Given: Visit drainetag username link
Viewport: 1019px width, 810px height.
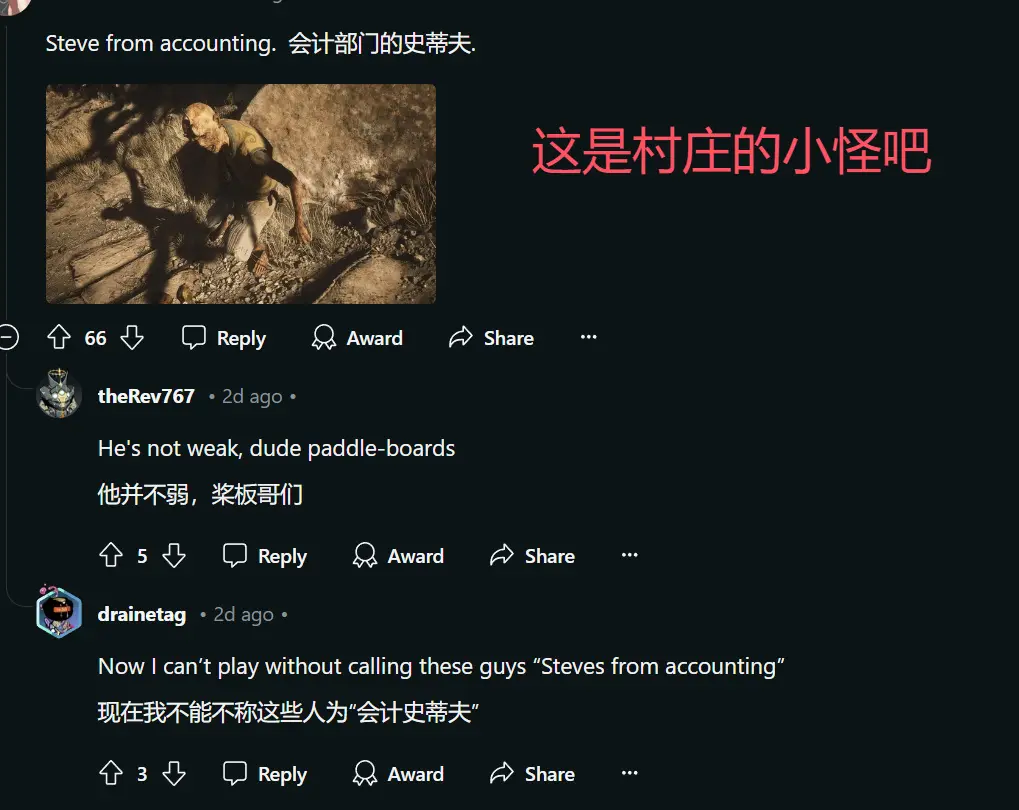Looking at the screenshot, I should (142, 614).
